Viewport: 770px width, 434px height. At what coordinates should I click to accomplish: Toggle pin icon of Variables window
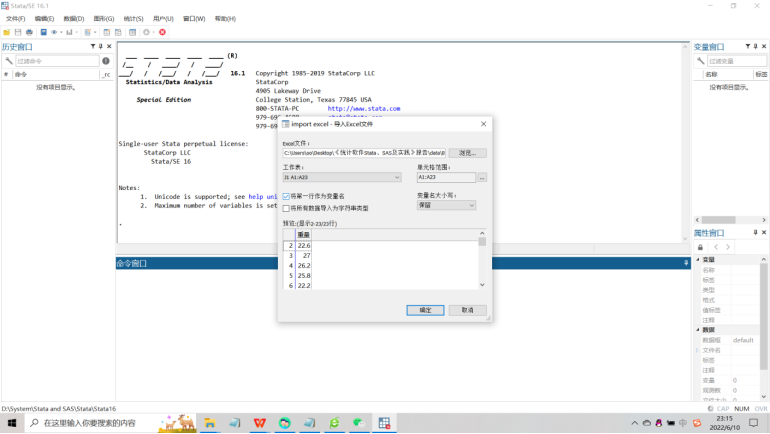click(755, 46)
